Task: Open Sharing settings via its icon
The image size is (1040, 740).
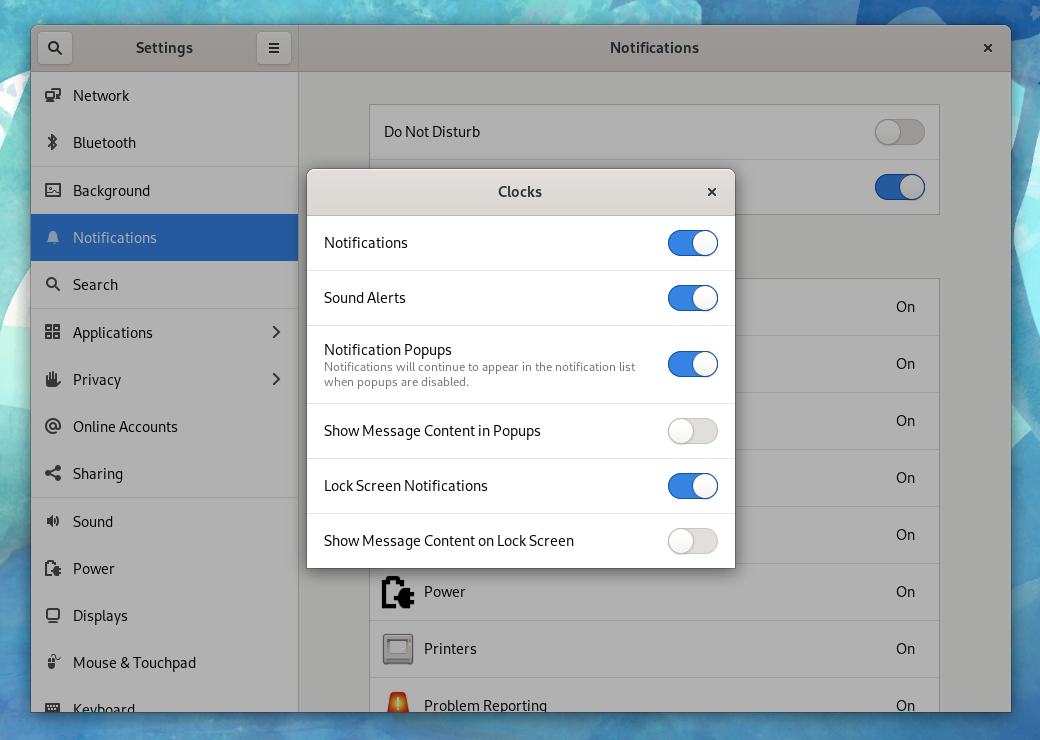Action: click(52, 473)
